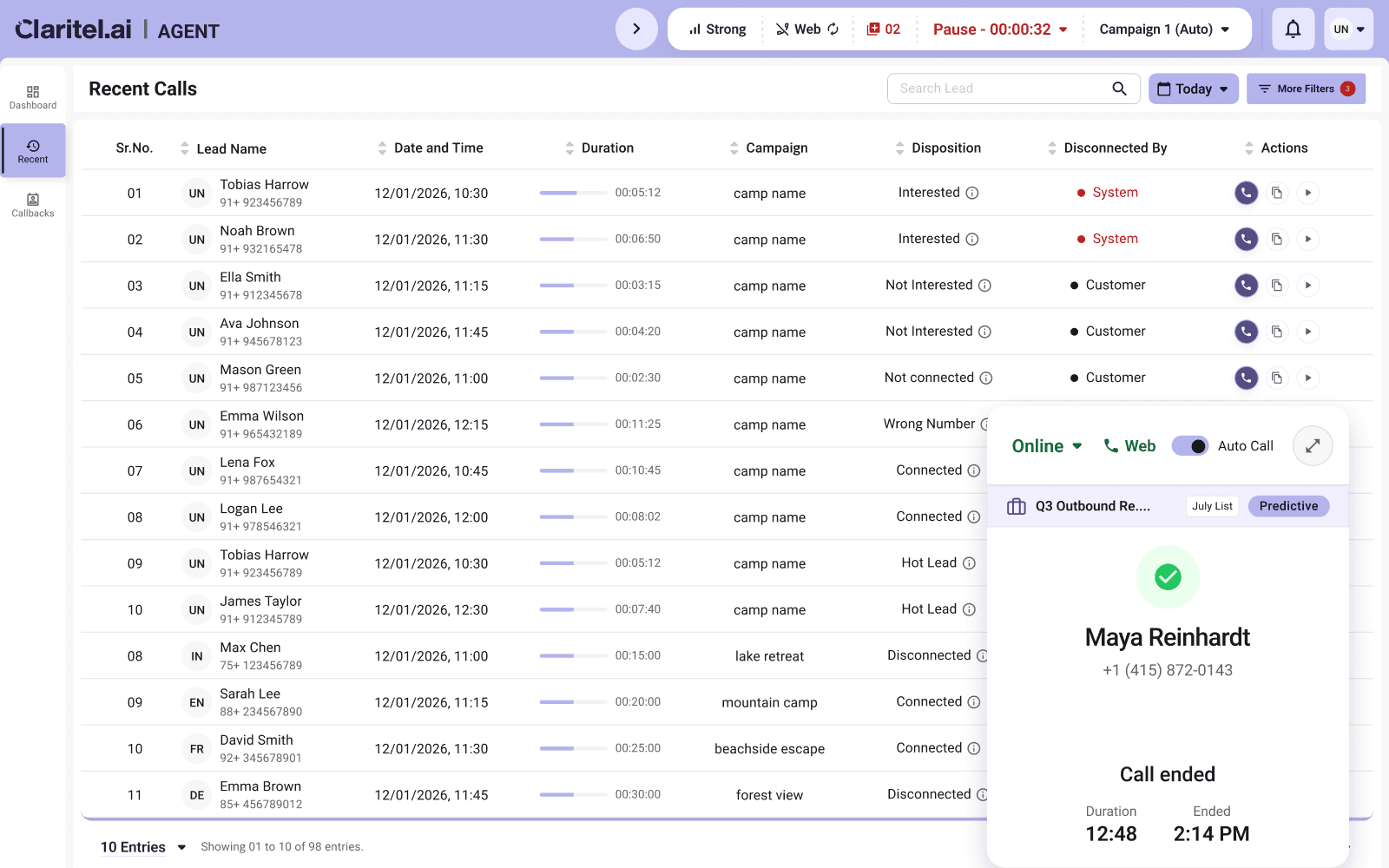1389x868 pixels.
Task: Select the Recent sidebar item
Action: click(x=33, y=151)
